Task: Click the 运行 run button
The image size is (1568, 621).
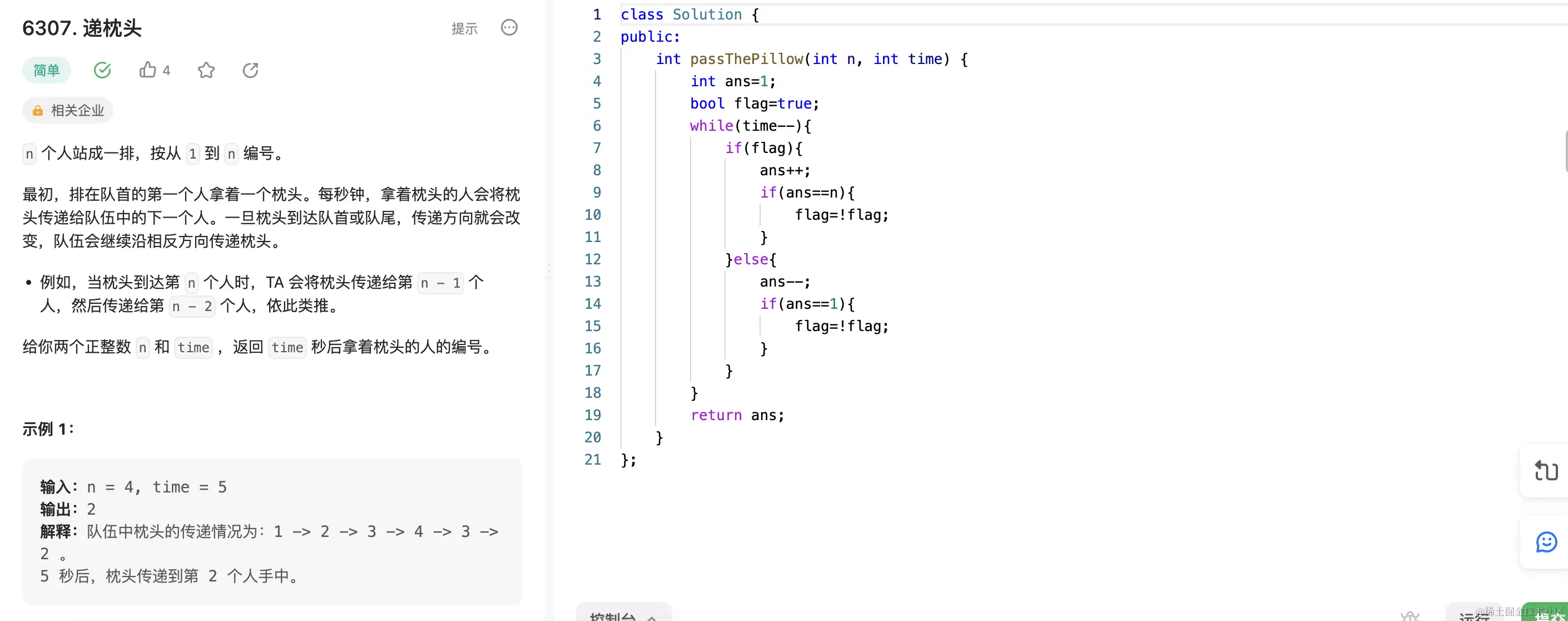Action: pyautogui.click(x=1474, y=615)
